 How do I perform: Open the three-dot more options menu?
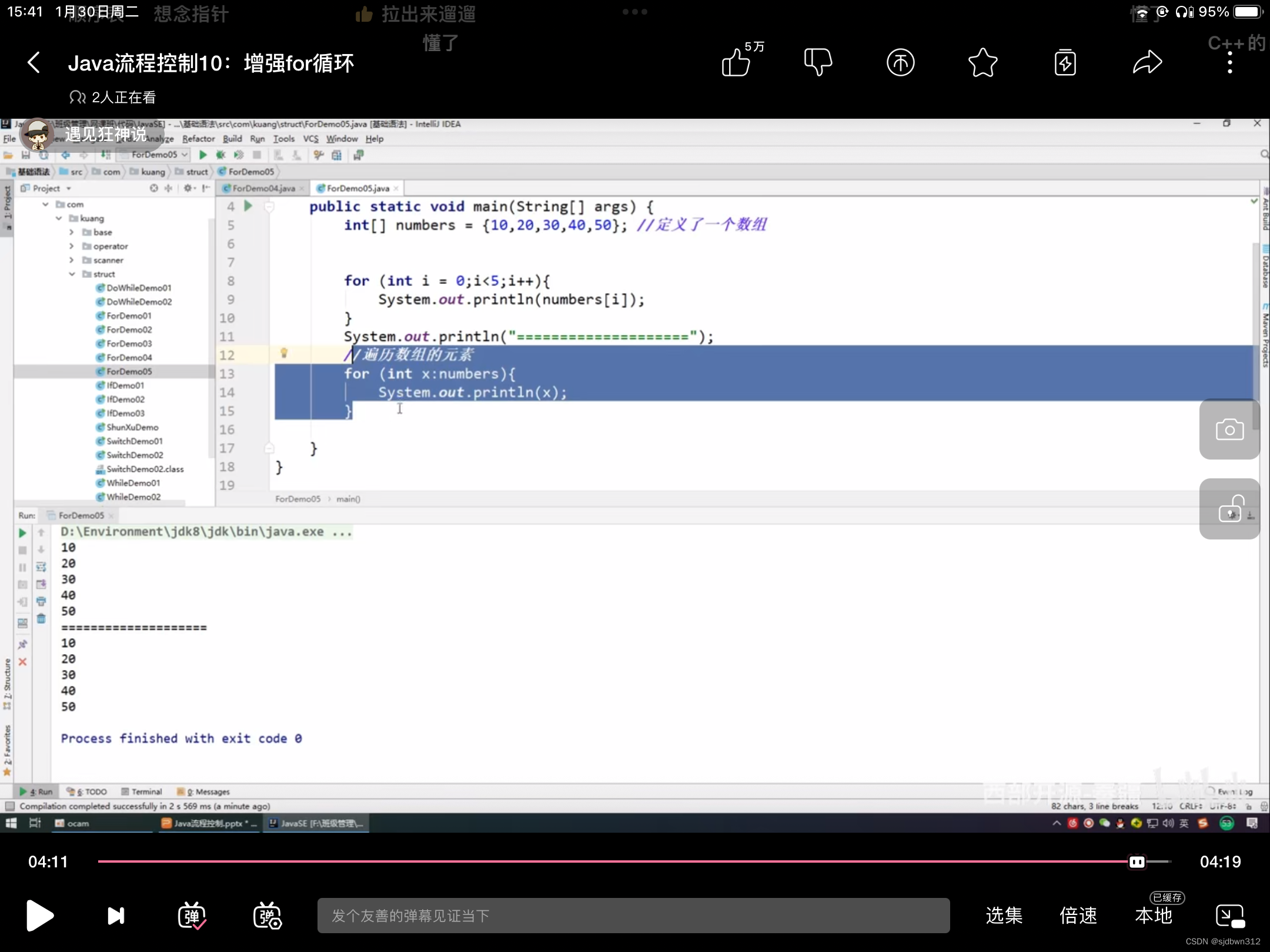point(1229,62)
